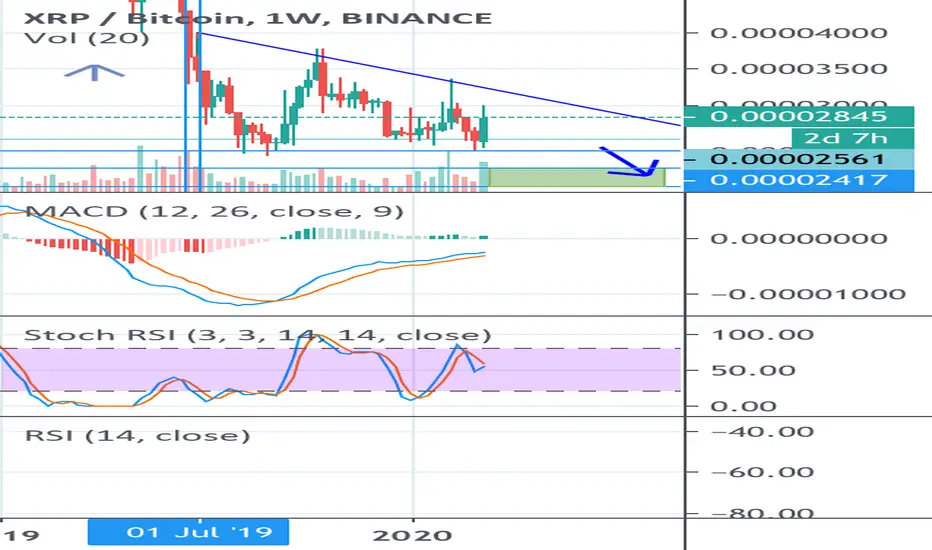Image resolution: width=932 pixels, height=550 pixels.
Task: Select the MACD (12, 26, close, 9) label
Action: 215,212
